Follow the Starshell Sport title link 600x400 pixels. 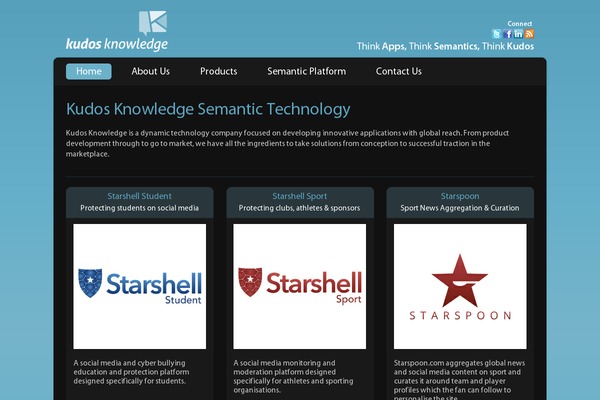point(300,196)
